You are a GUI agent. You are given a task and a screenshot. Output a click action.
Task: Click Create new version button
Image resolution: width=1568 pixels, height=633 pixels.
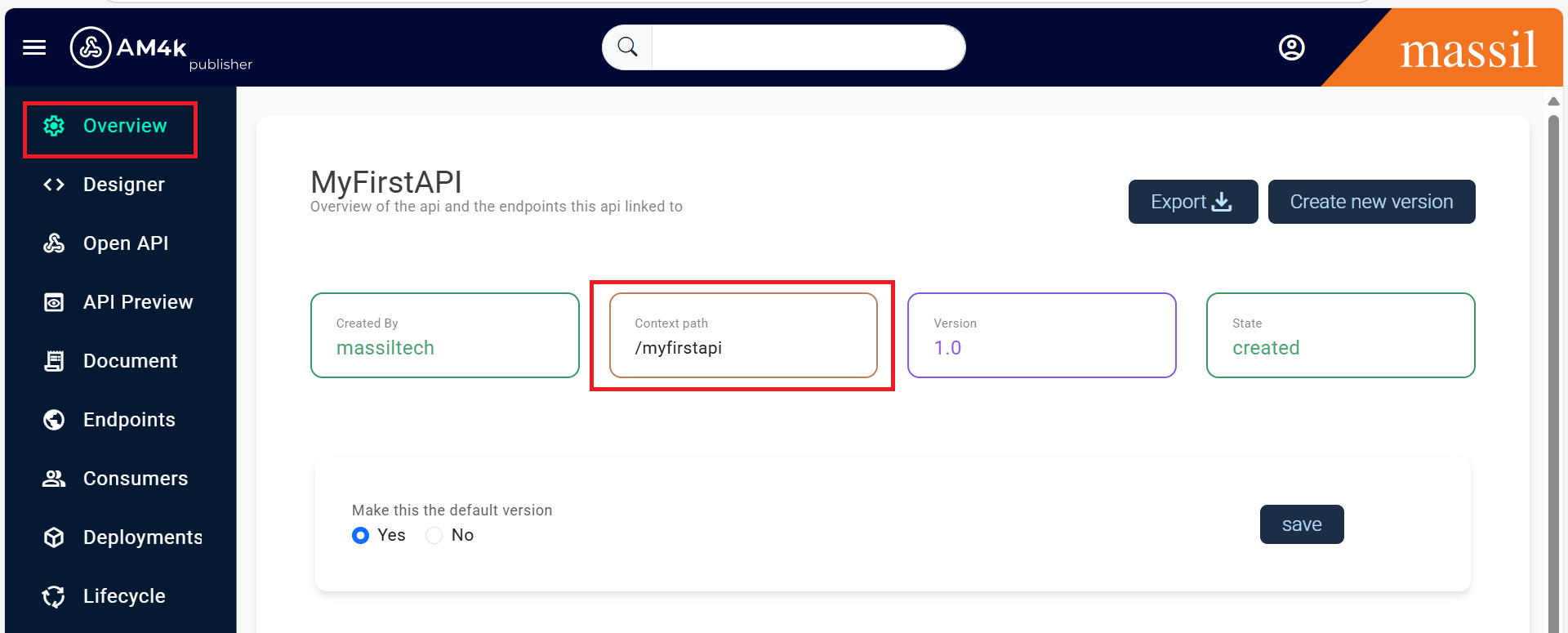coord(1371,202)
